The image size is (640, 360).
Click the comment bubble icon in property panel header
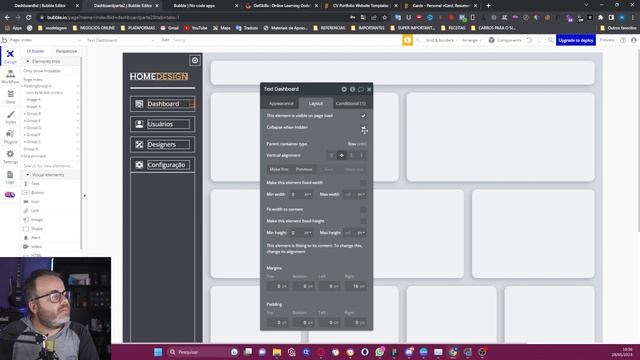360,89
